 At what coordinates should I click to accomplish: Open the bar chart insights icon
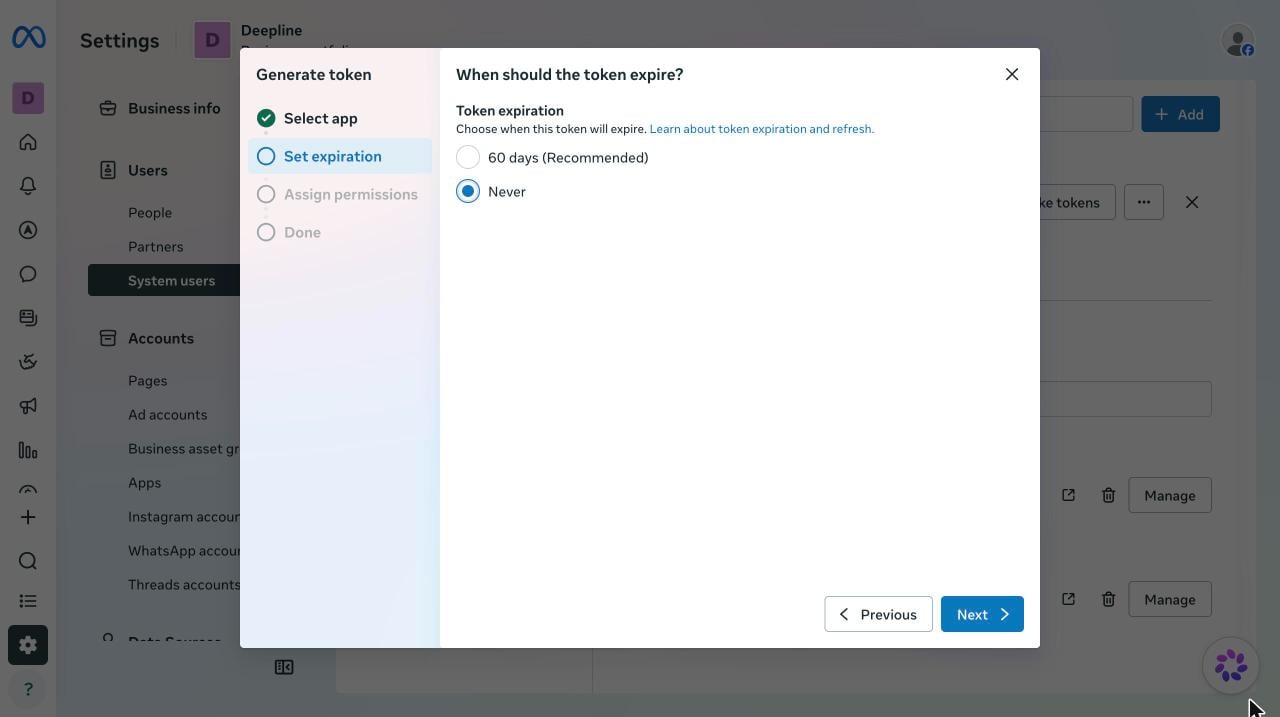(x=28, y=450)
